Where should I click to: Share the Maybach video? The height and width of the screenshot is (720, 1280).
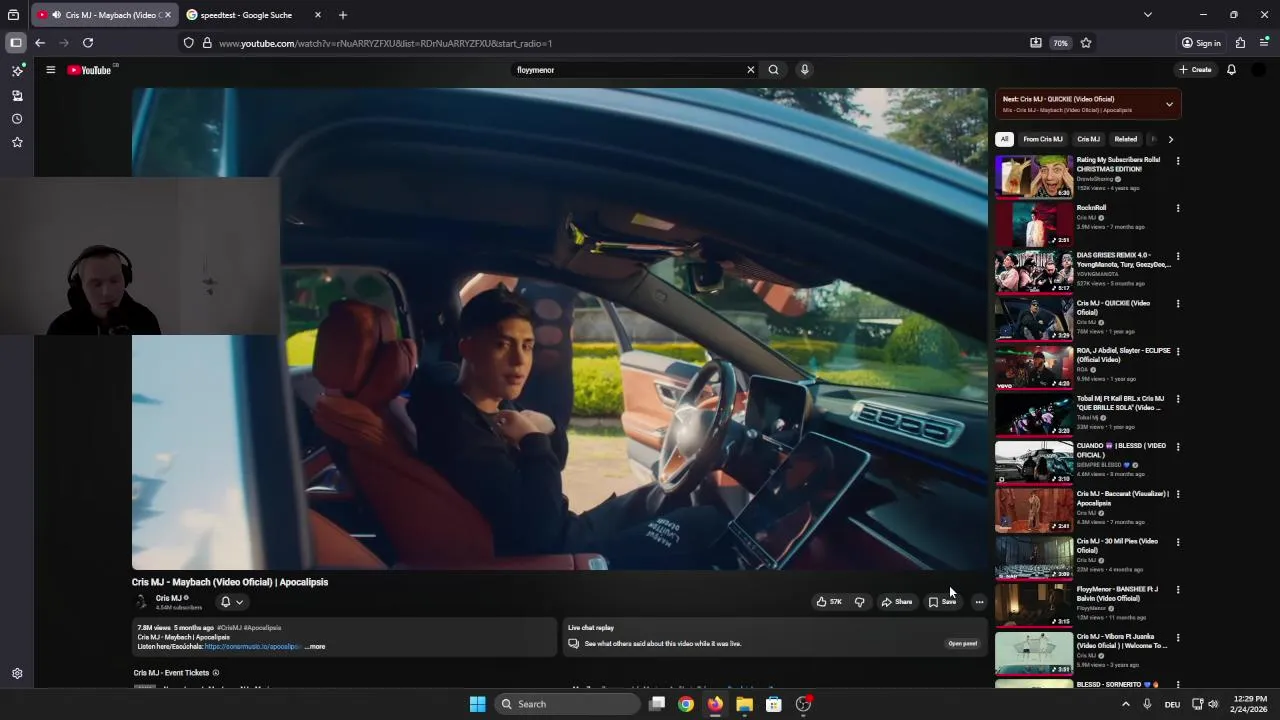point(896,602)
